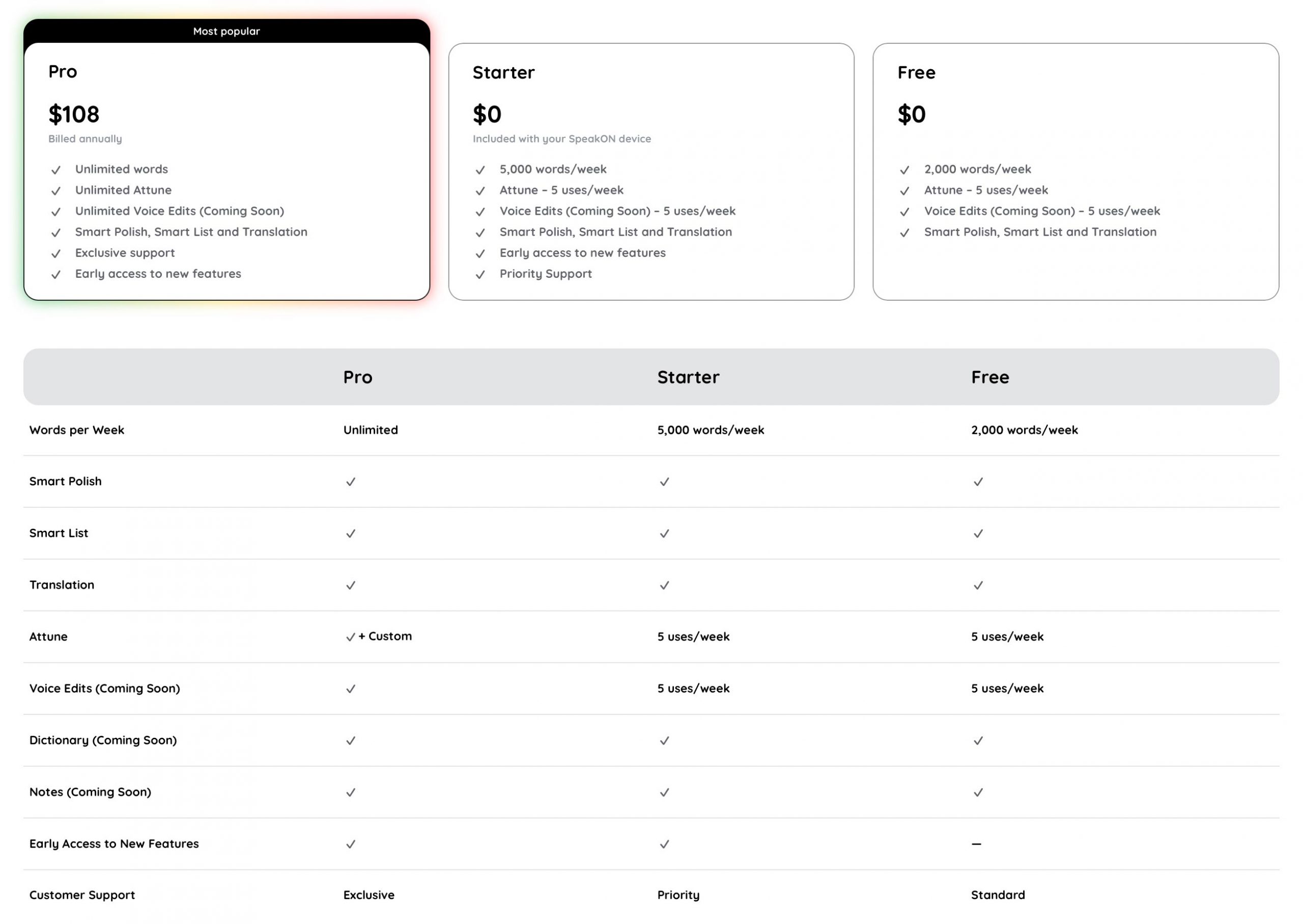
Task: Click Free checkmark in Notes (Coming Soon) row
Action: point(978,793)
